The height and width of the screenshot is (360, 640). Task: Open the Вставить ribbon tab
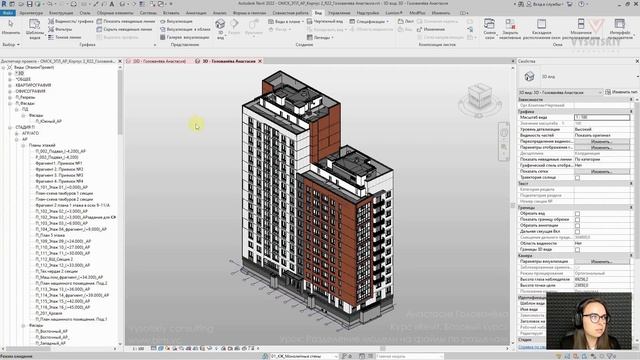171,13
